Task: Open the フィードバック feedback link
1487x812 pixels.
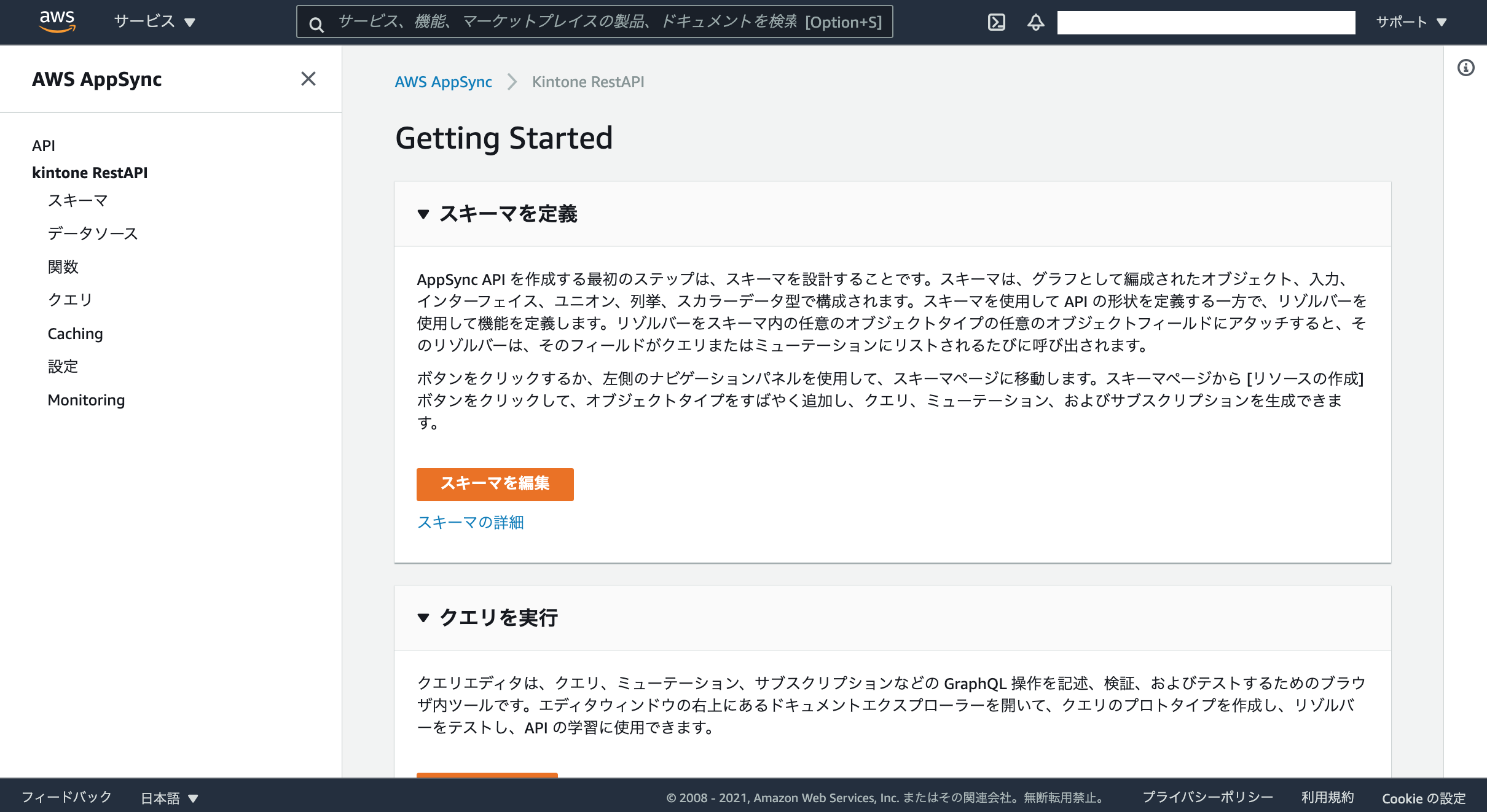Action: (66, 797)
